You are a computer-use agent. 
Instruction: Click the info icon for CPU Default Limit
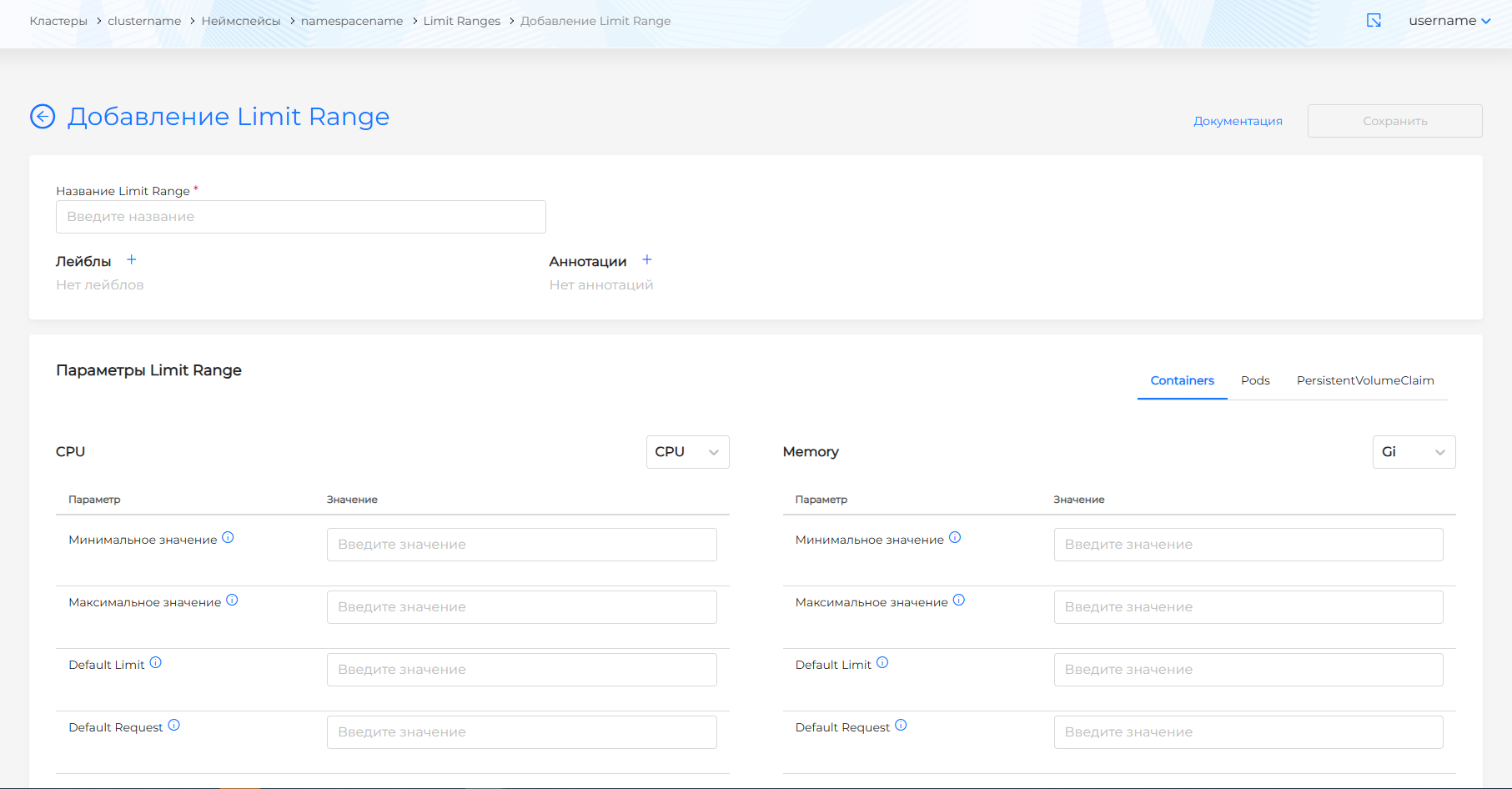coord(156,663)
